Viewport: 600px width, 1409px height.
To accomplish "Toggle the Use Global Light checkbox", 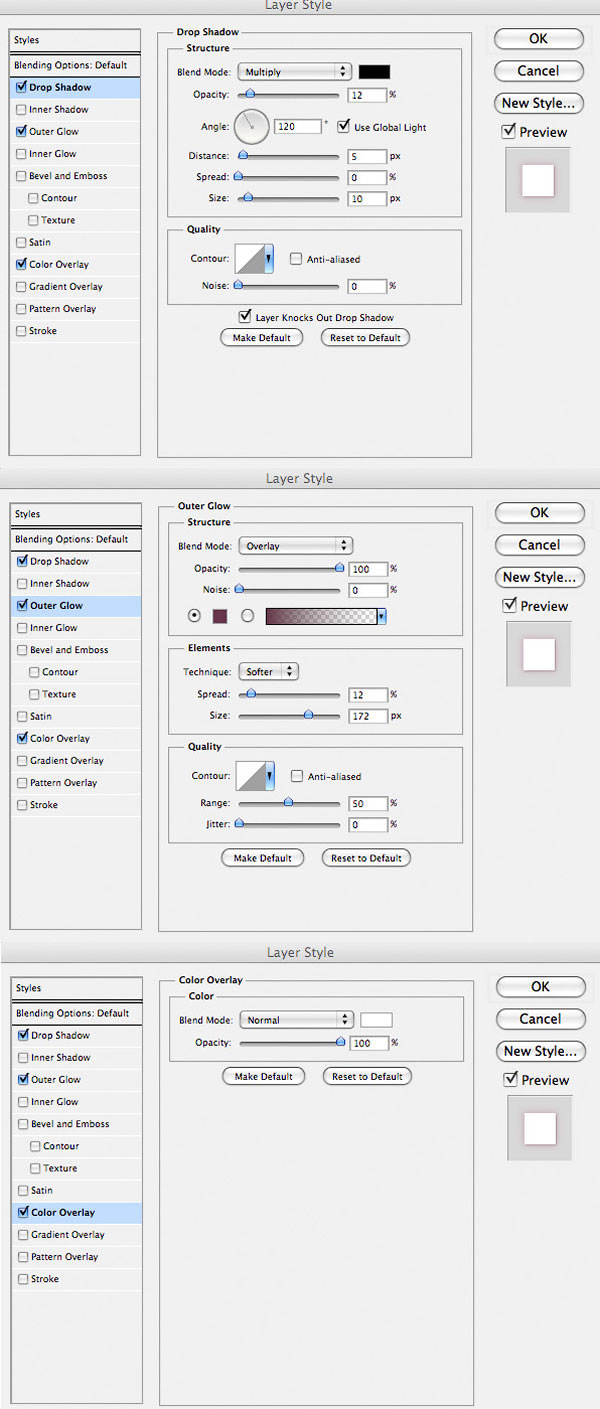I will coord(344,127).
